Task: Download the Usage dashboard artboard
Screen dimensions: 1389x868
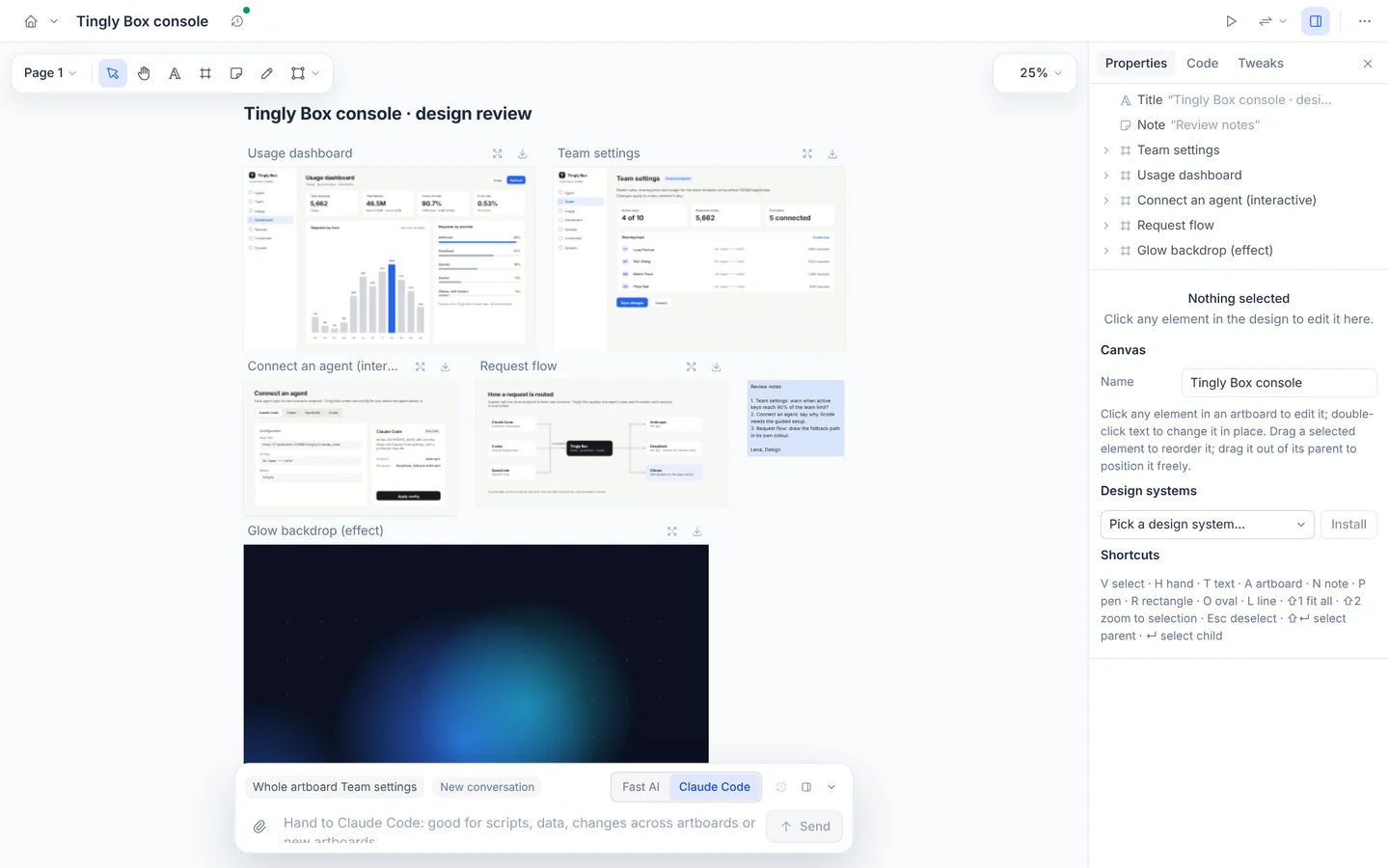Action: pyautogui.click(x=523, y=153)
